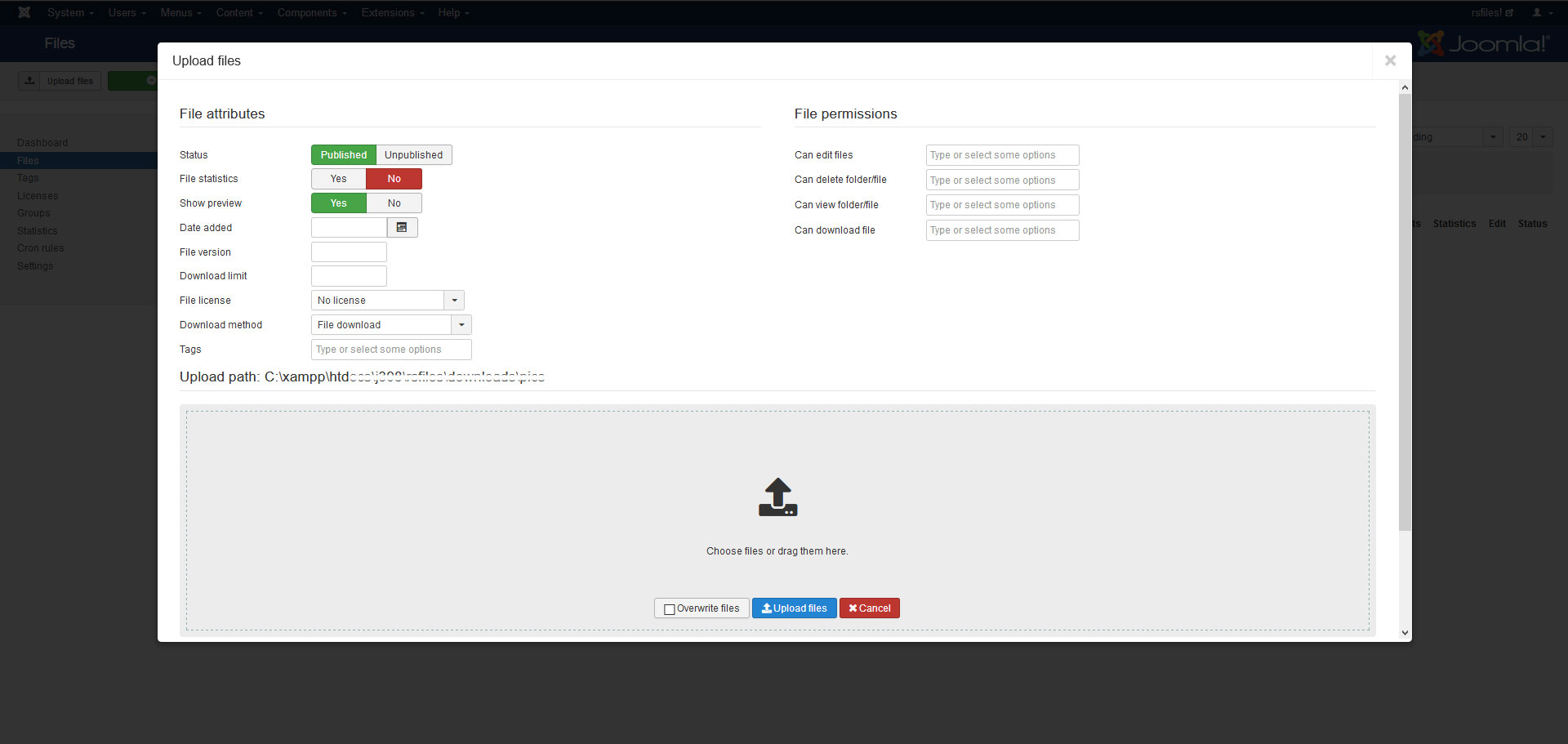
Task: Select No for File statistics
Action: tap(394, 179)
